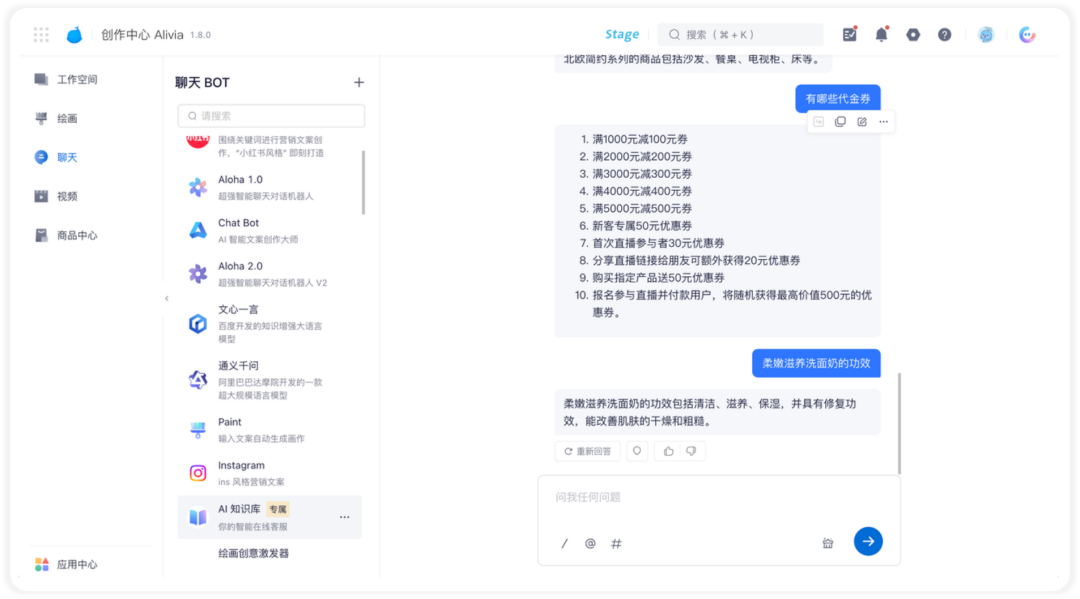The image size is (1080, 599).
Task: Collapse the 聊天 BOT panel with chevron
Action: 167,299
